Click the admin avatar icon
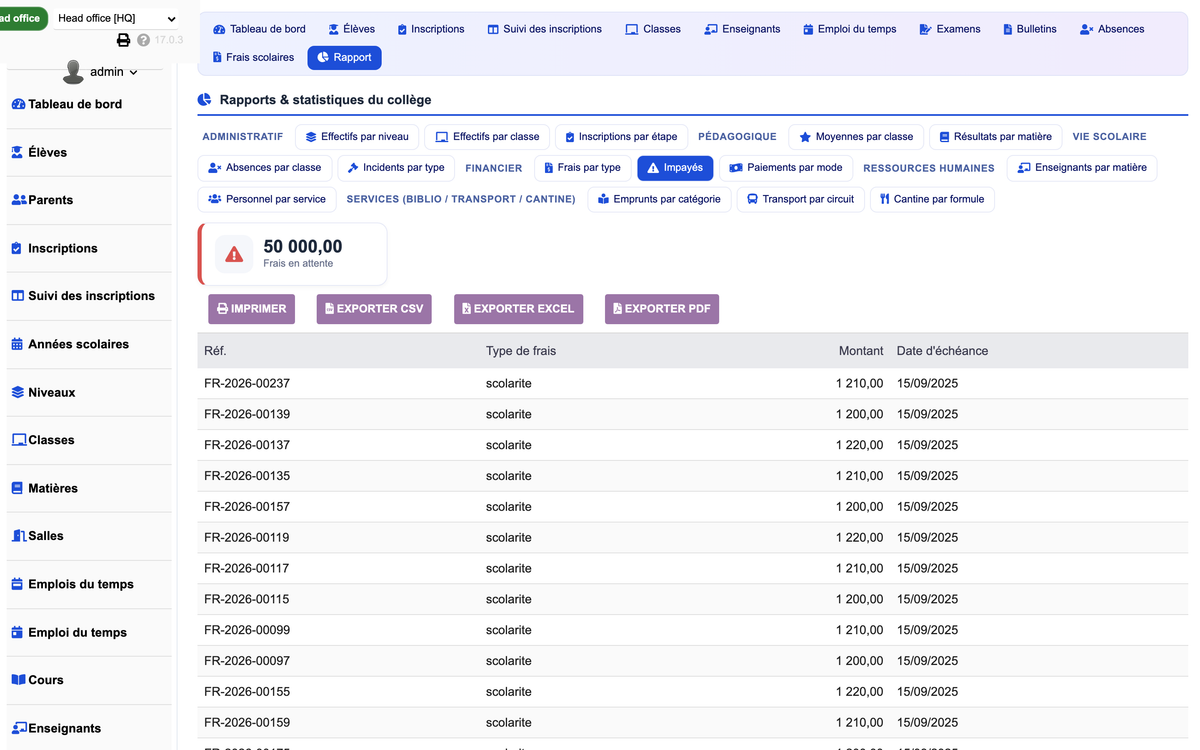1200x750 pixels. tap(73, 72)
